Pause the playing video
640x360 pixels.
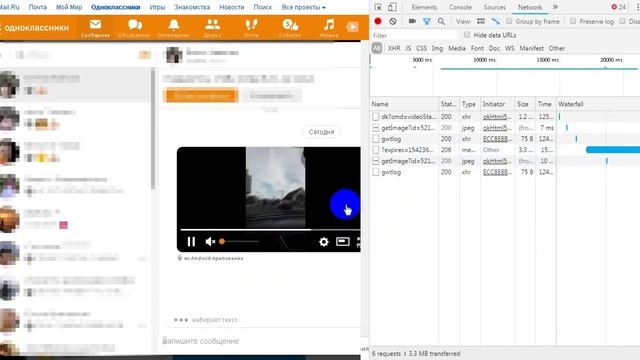pyautogui.click(x=191, y=242)
